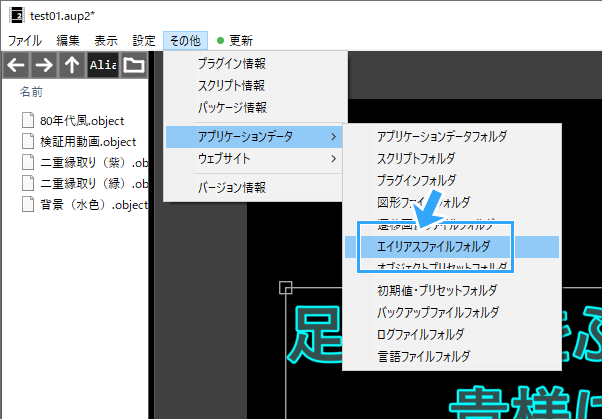
Task: Choose バージョン情報 from menu
Action: (255, 188)
